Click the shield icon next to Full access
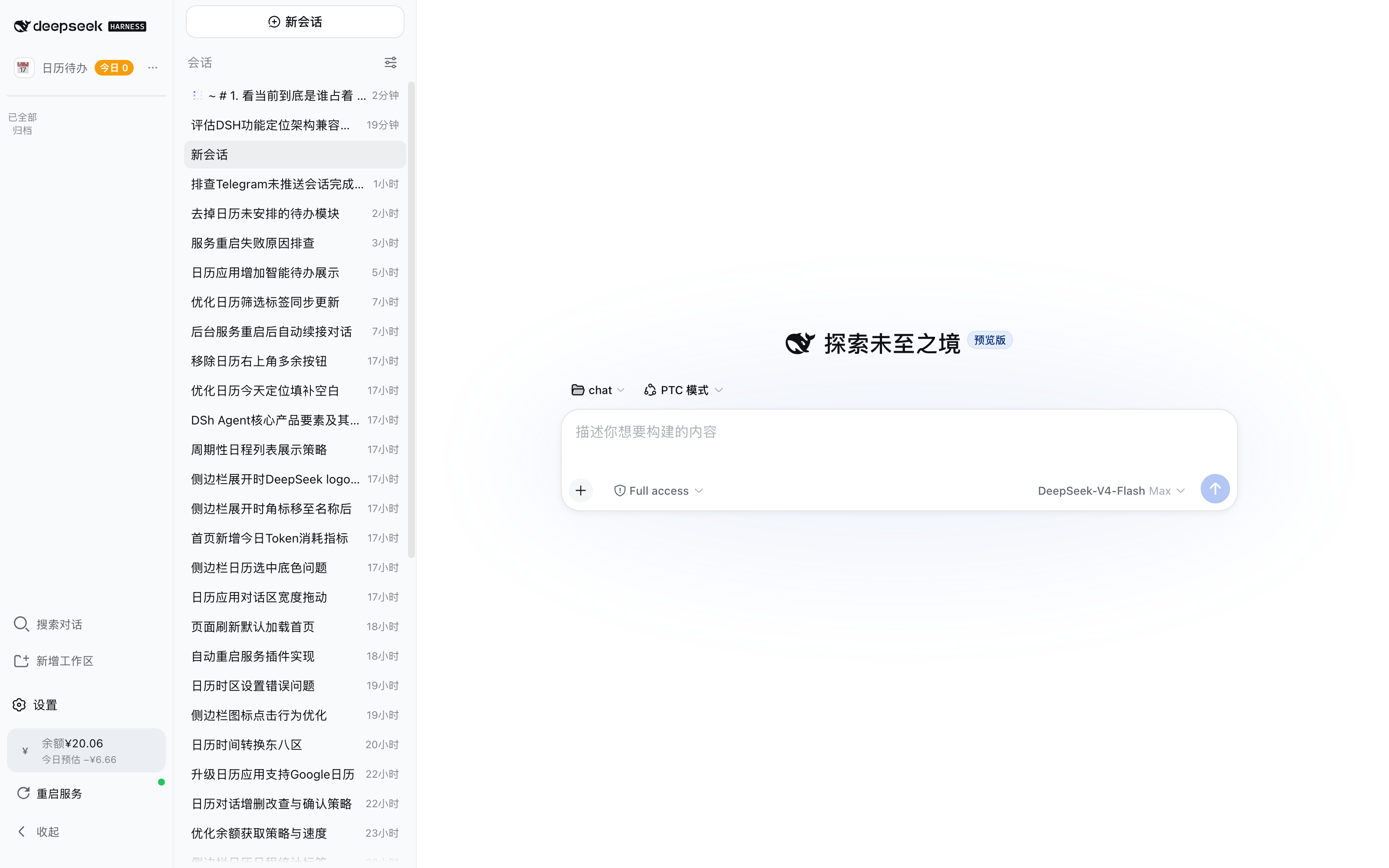Viewport: 1389px width, 868px height. coord(619,490)
